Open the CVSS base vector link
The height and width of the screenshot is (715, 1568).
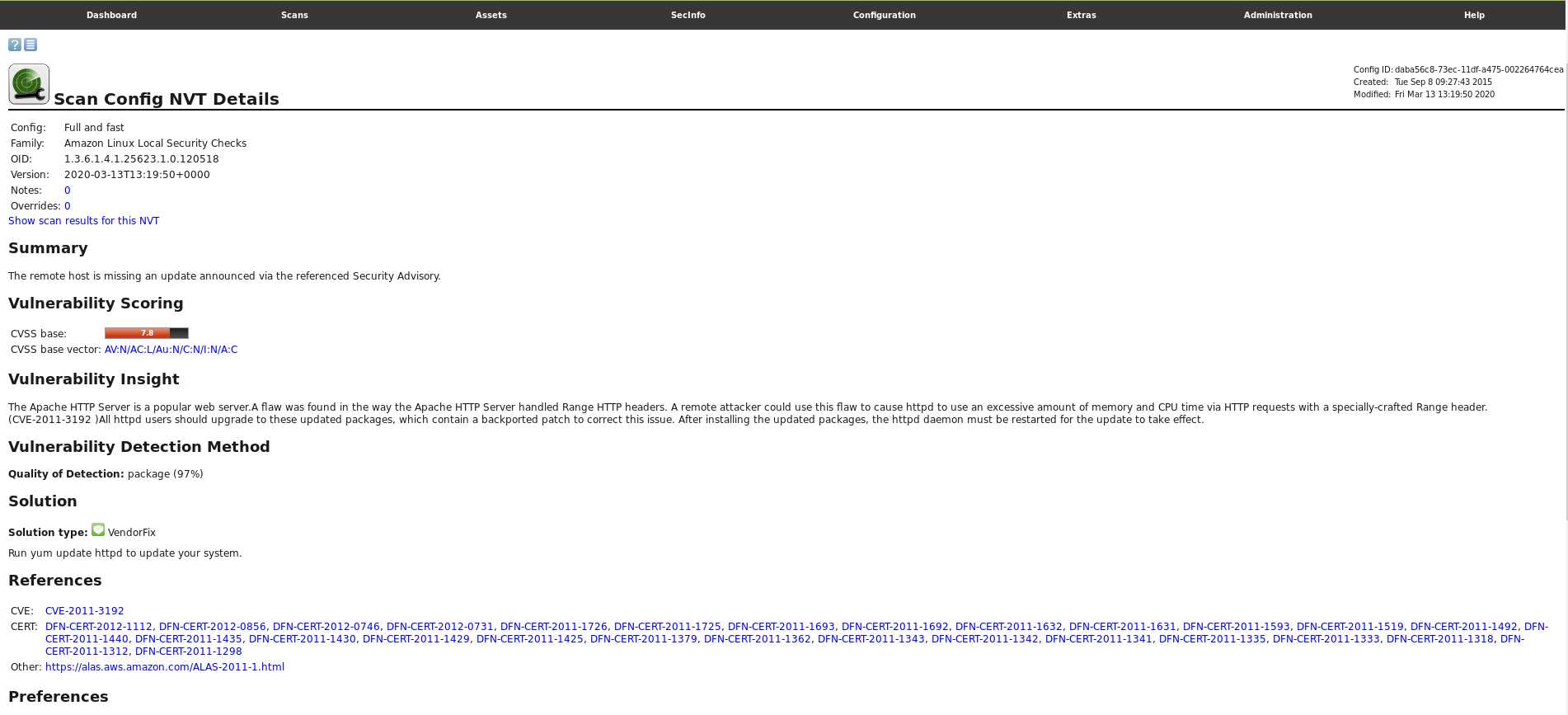click(x=171, y=350)
